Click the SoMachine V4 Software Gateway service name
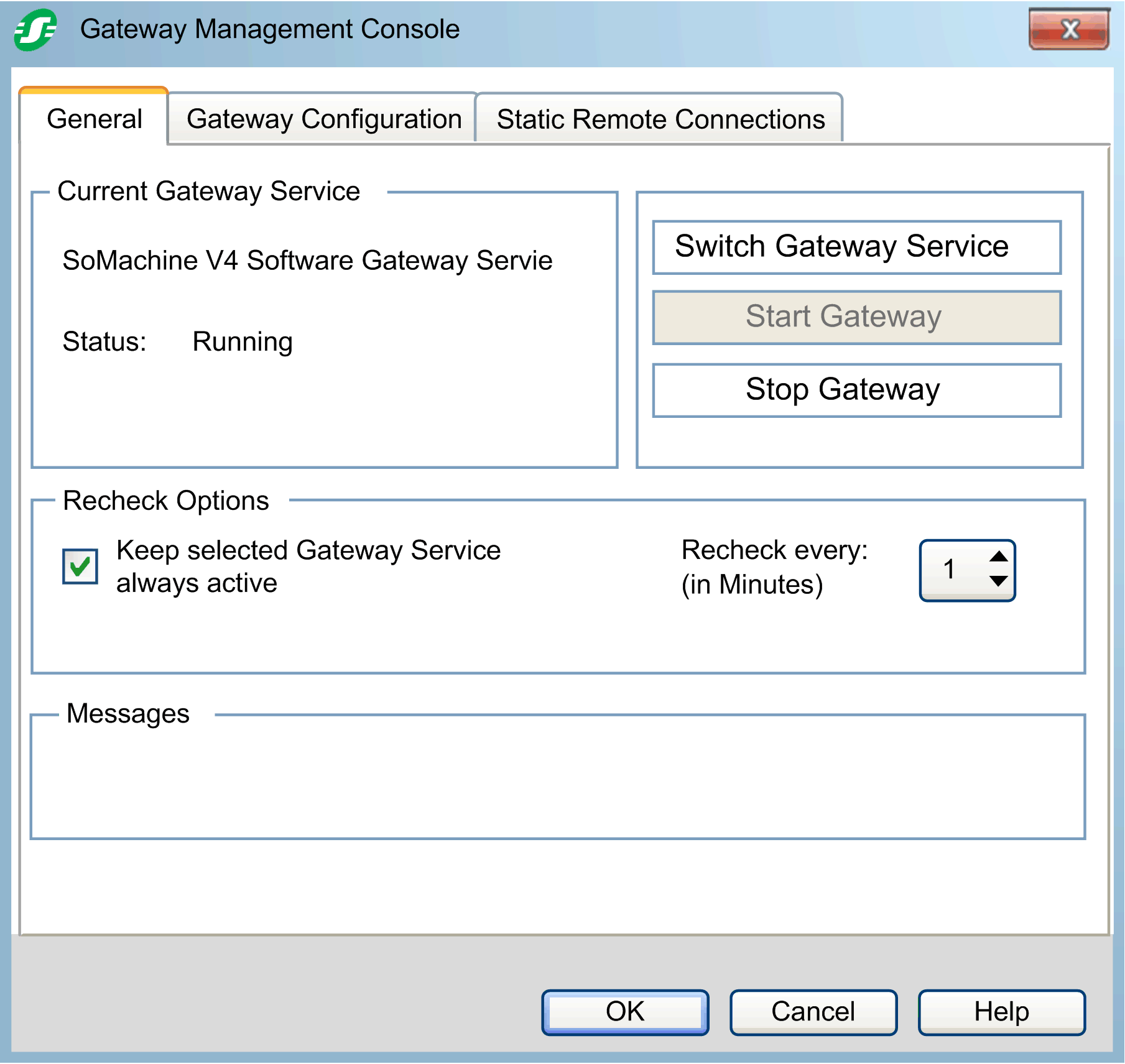1125x1064 pixels. (307, 261)
